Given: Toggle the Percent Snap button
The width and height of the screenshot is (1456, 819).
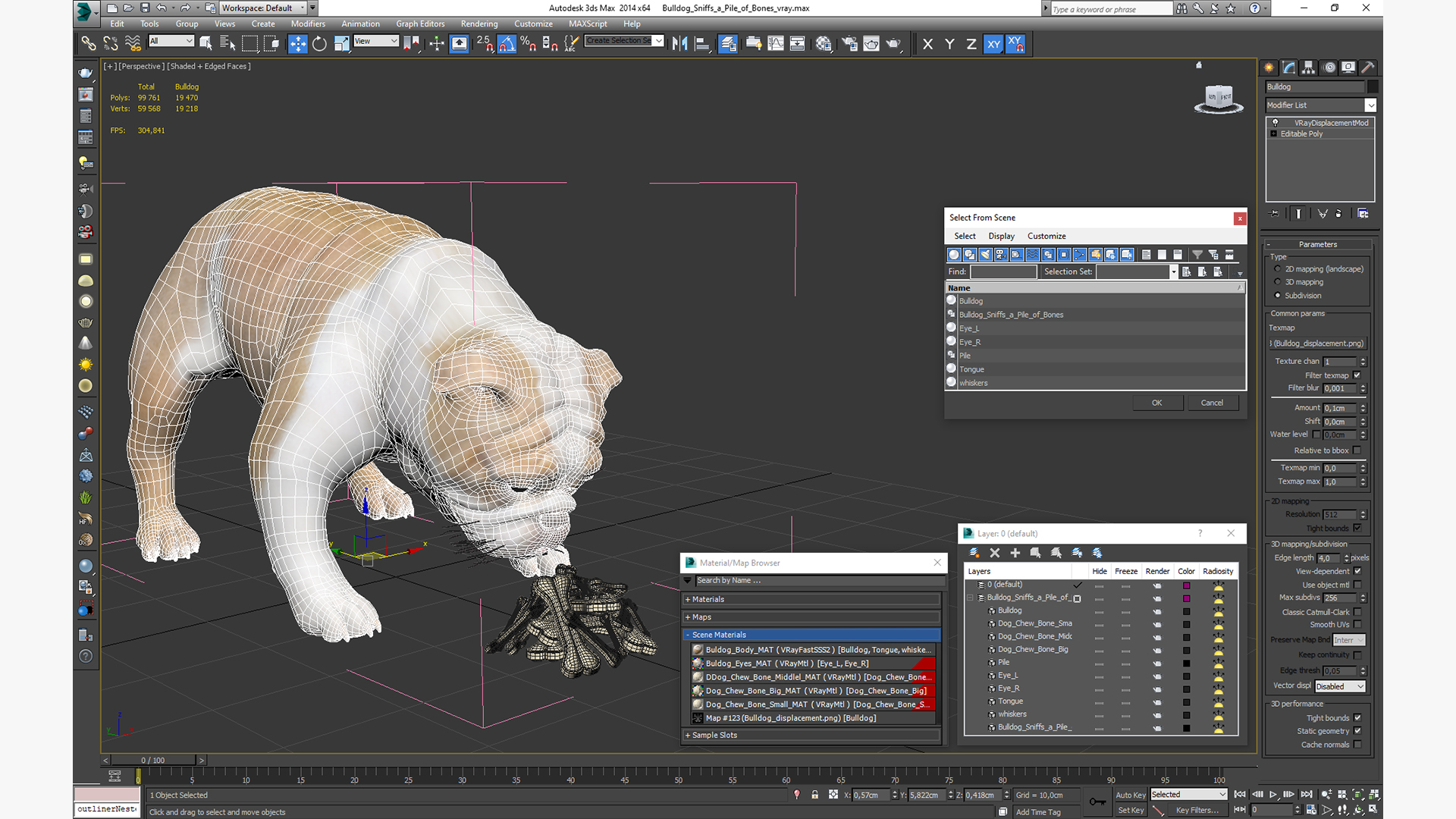Looking at the screenshot, I should [x=529, y=43].
